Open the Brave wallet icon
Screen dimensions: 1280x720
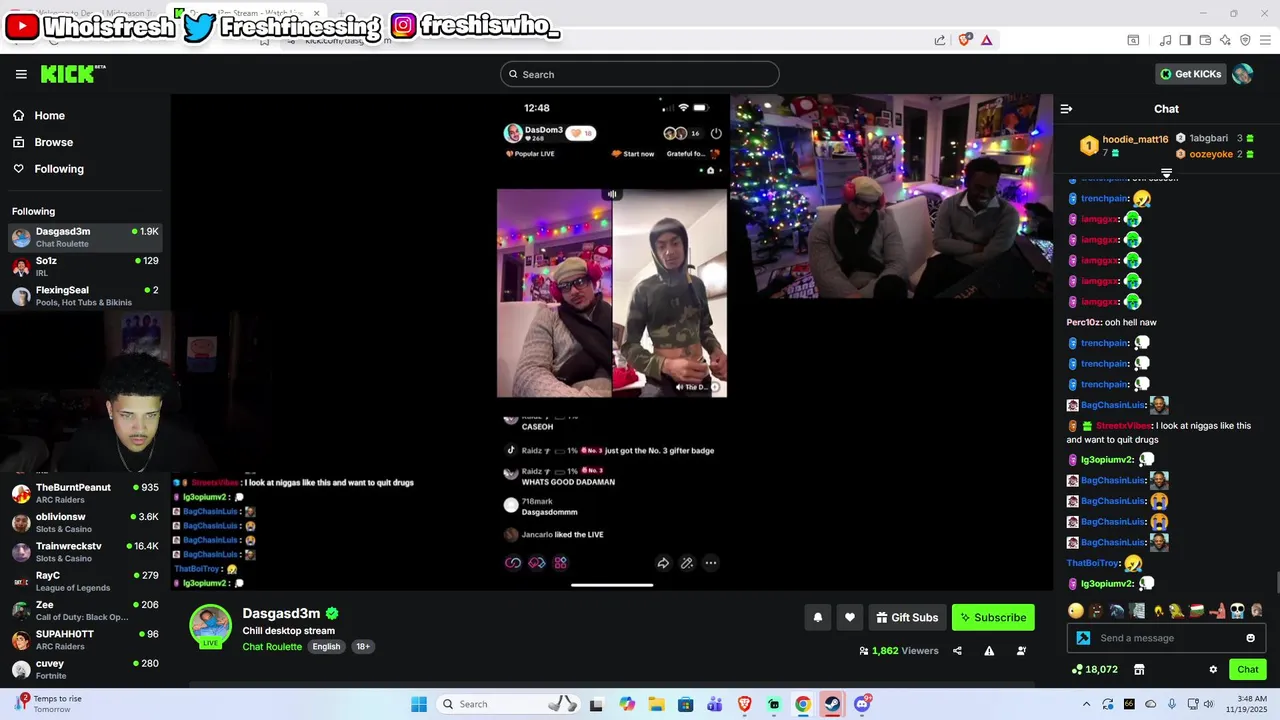1205,40
